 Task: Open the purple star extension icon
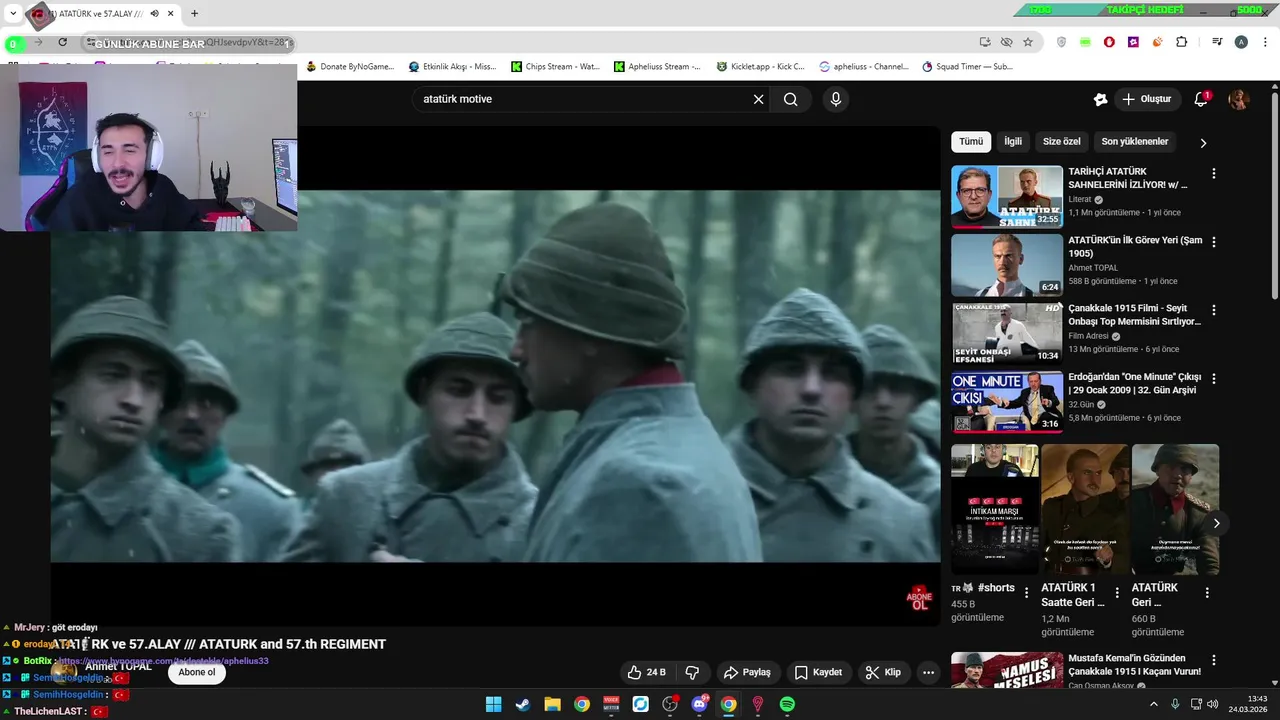1133,42
